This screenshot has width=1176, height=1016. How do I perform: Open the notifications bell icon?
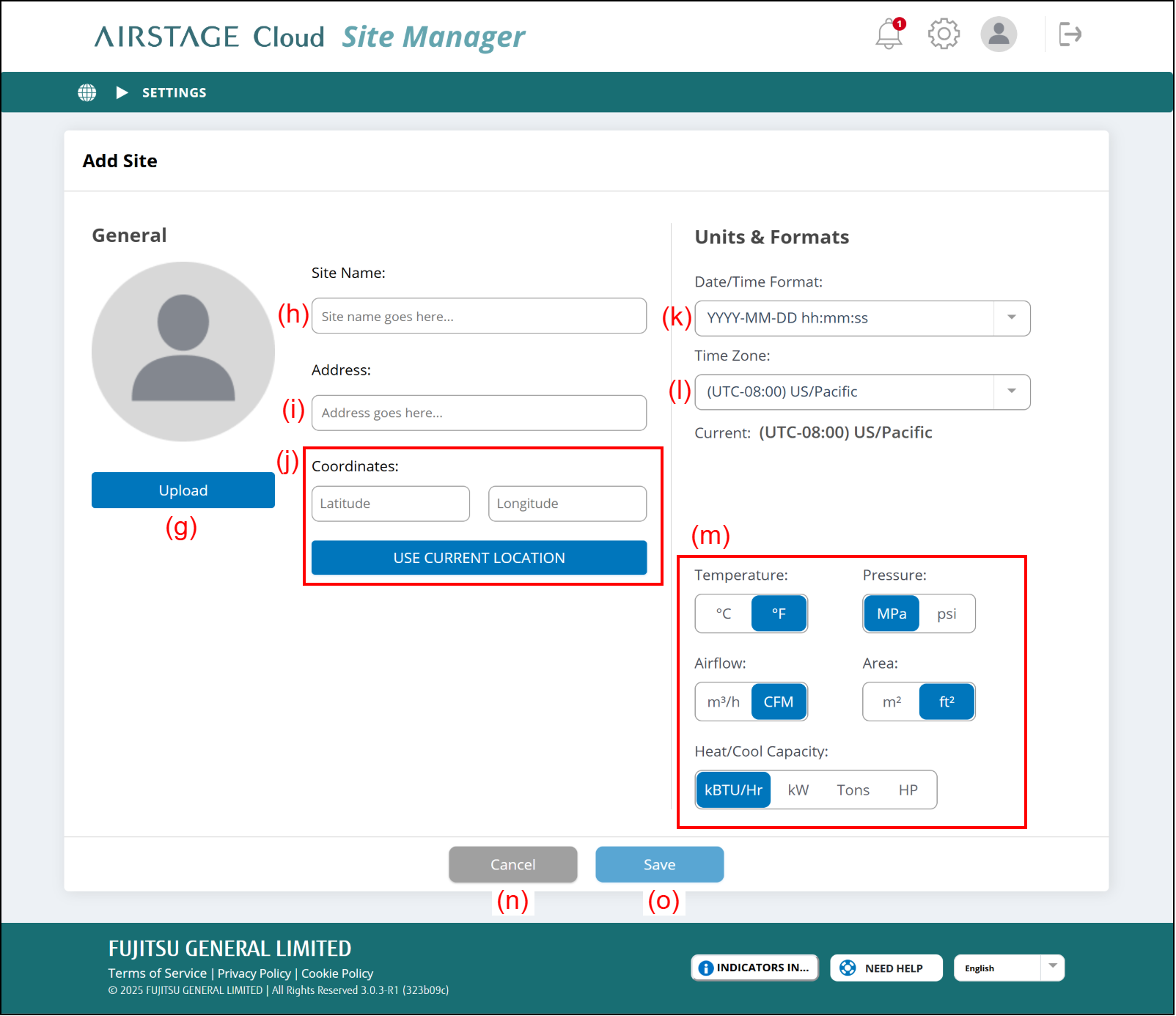pos(889,34)
